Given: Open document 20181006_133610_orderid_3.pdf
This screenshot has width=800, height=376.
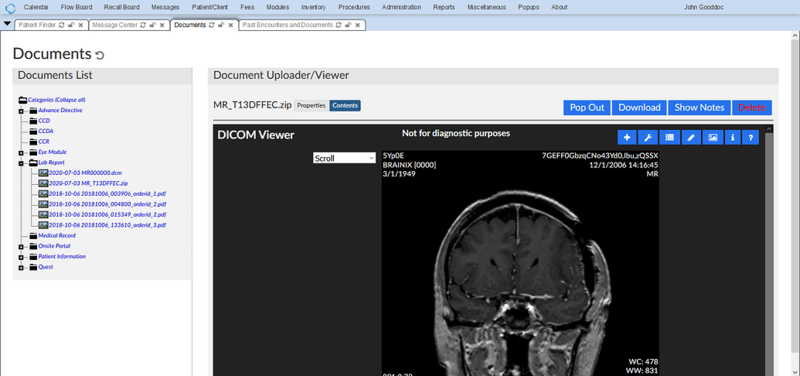Looking at the screenshot, I should [x=108, y=225].
